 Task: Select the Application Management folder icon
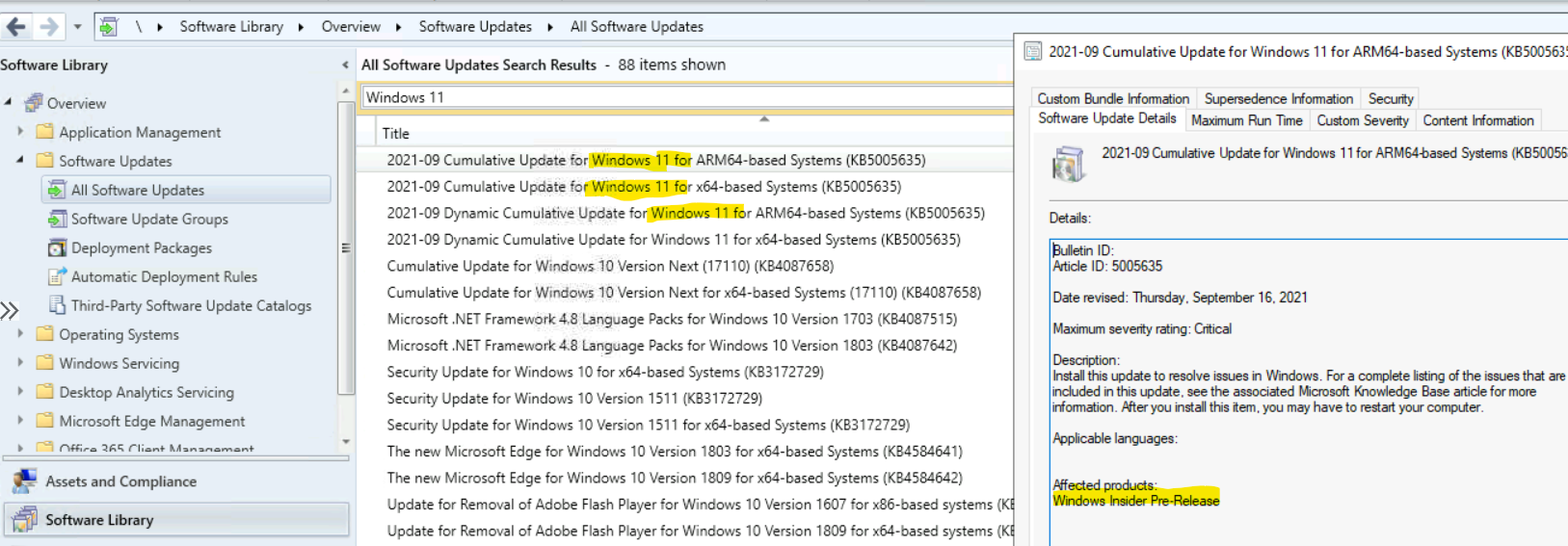tap(44, 131)
